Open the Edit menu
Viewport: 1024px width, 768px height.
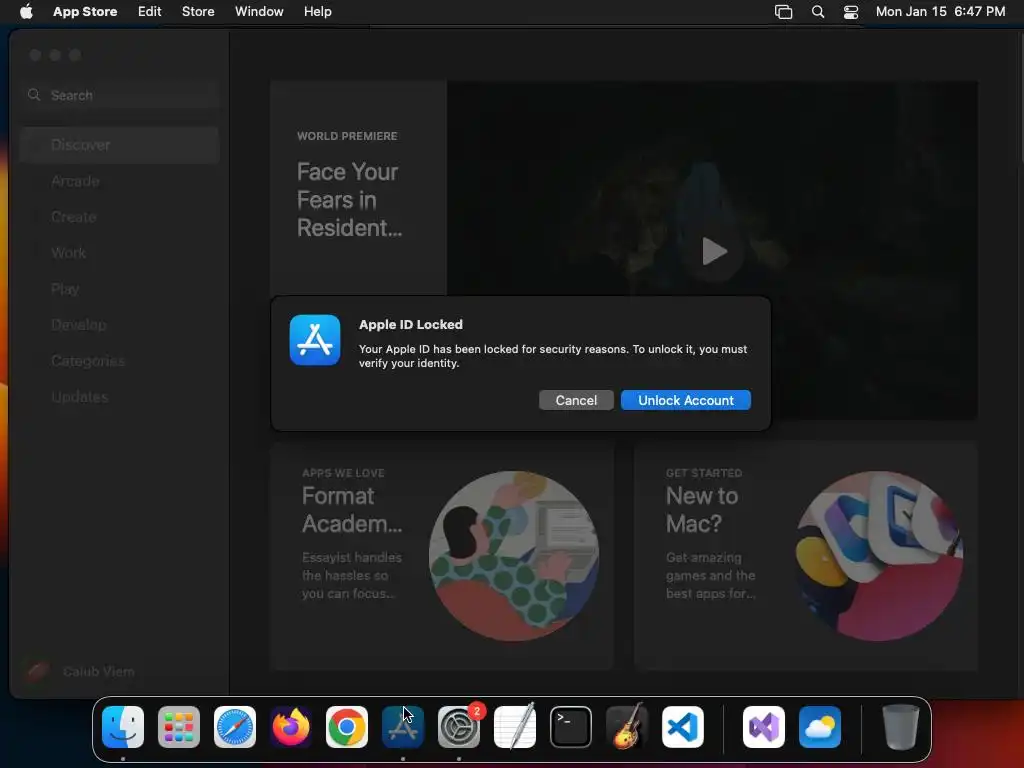(150, 11)
